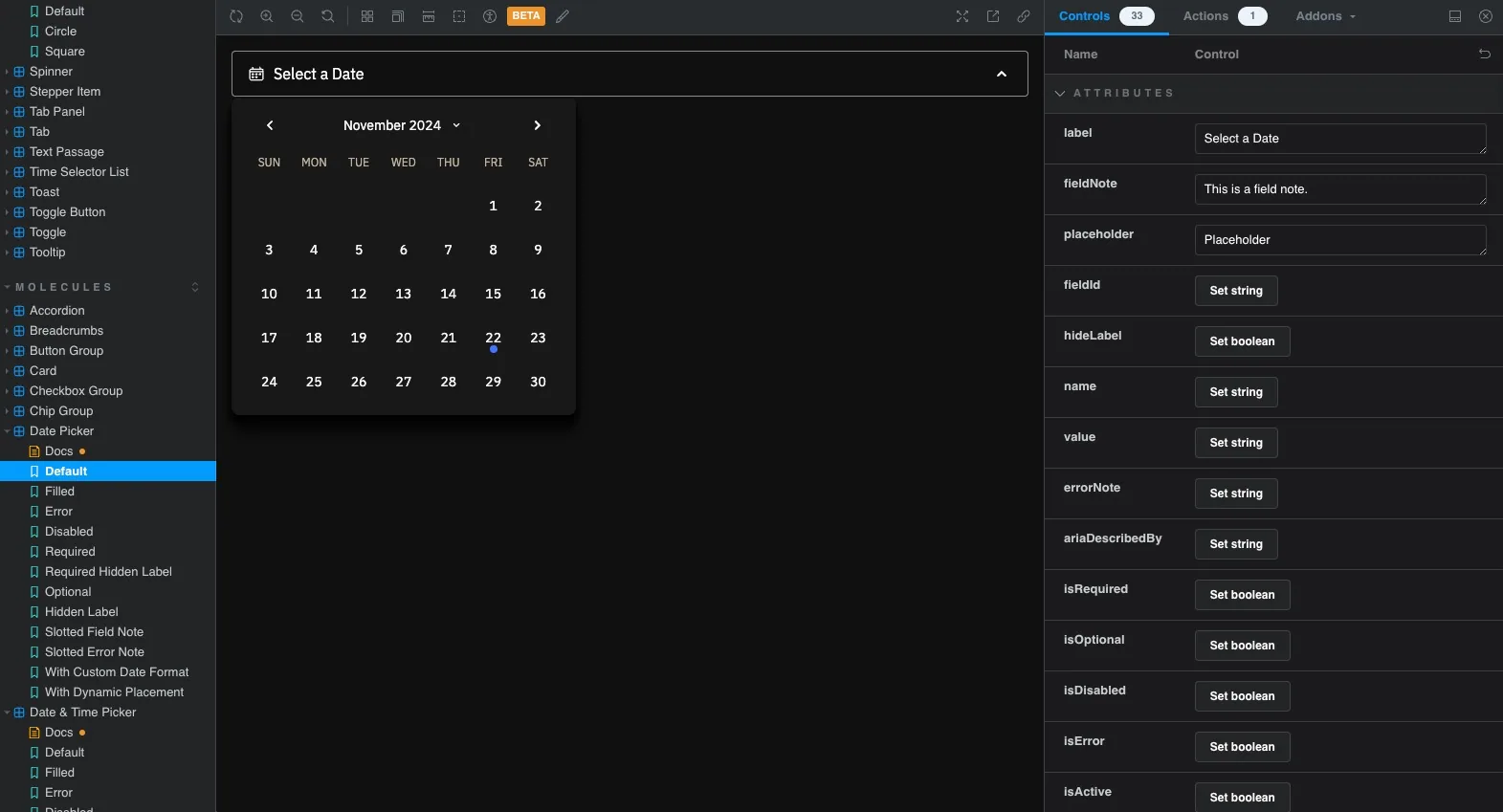
Task: Open the With Dynamic Placement story
Action: pos(114,692)
